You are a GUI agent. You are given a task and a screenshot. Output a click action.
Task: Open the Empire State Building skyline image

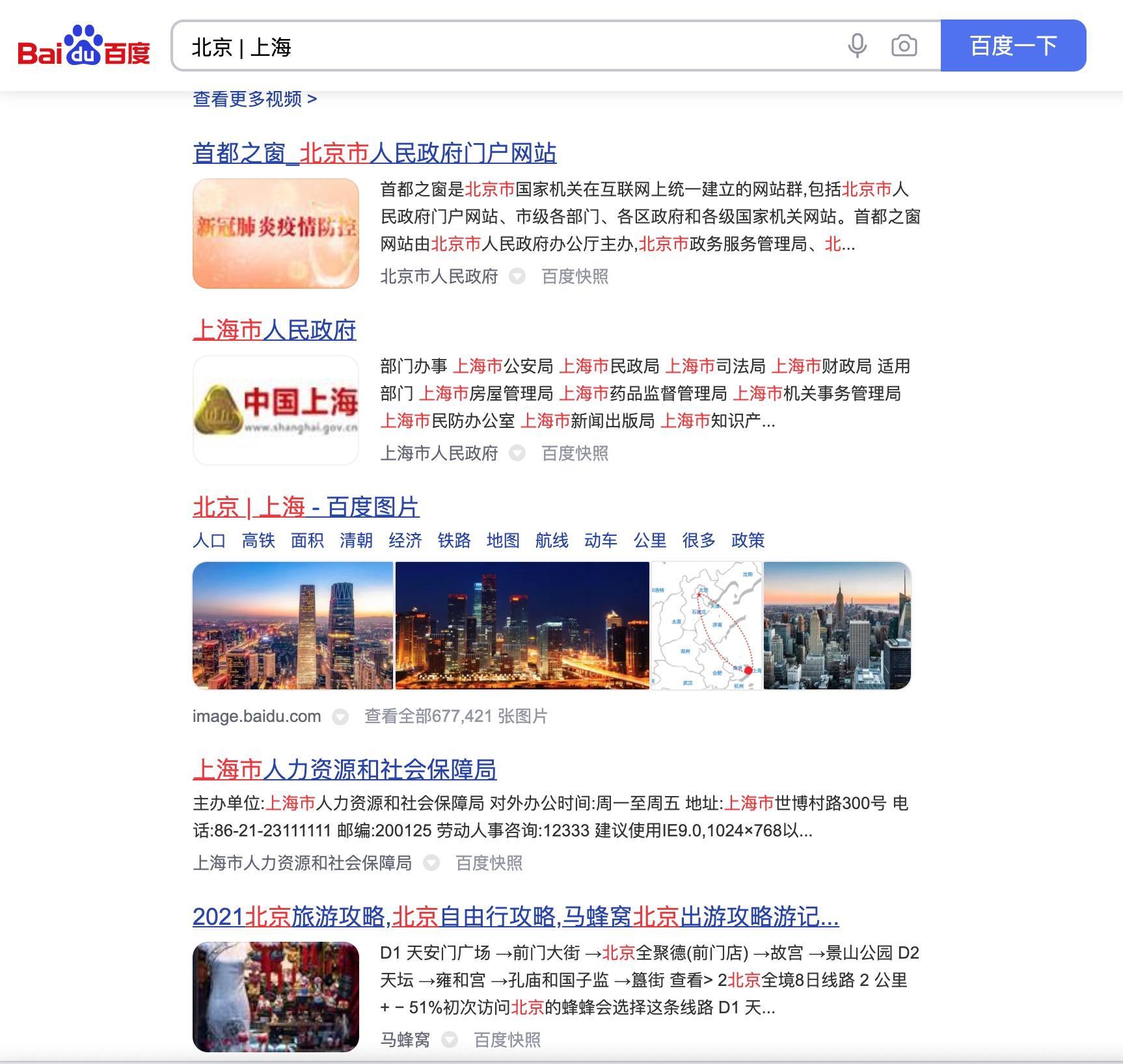(x=837, y=626)
